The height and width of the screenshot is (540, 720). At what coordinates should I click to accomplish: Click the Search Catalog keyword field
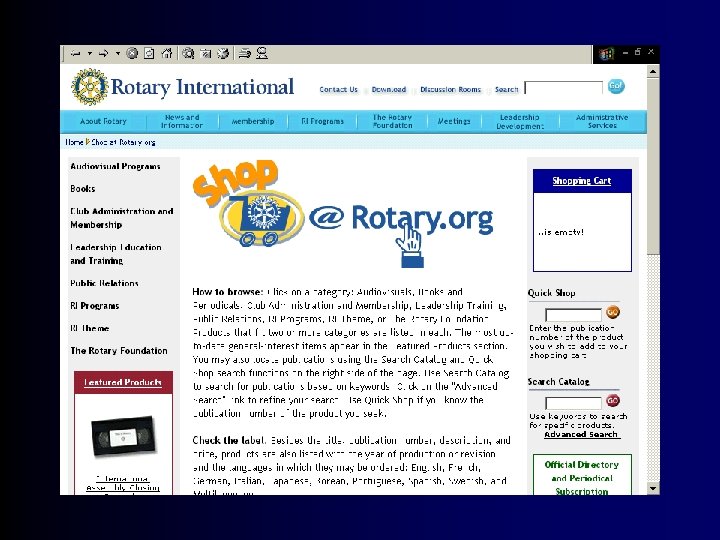pos(573,403)
